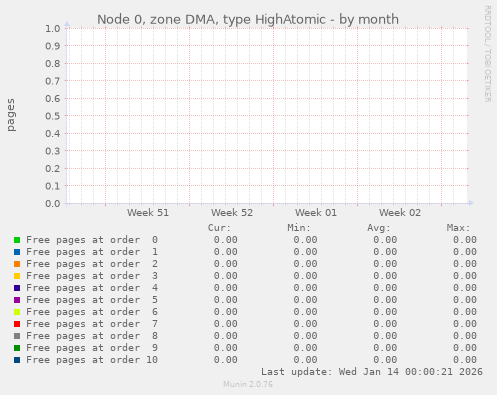Click the 'Munin 2.0.76' footer text
Screen dimensions: 497x395
coord(248,384)
